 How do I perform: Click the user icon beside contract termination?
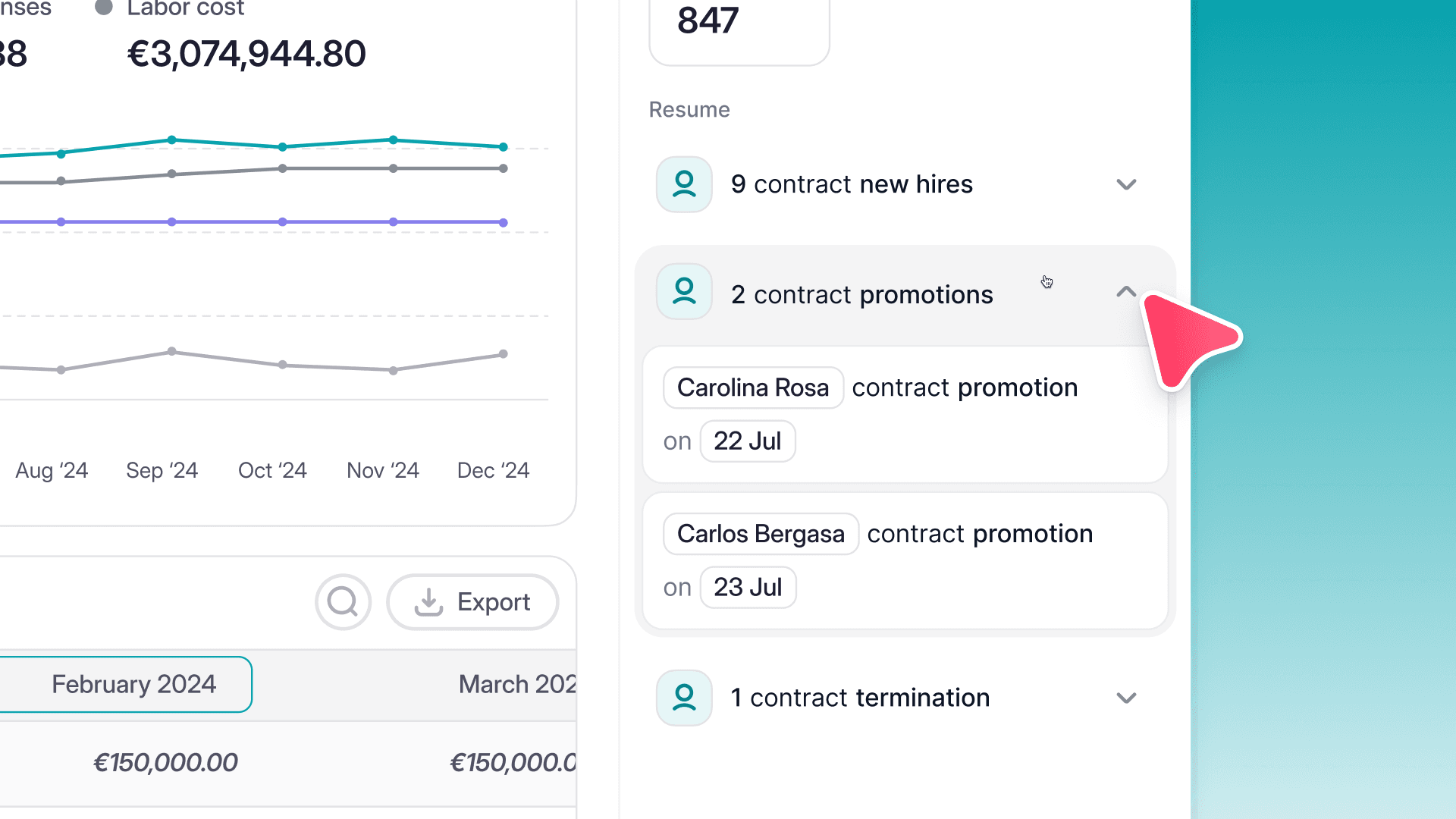[683, 698]
